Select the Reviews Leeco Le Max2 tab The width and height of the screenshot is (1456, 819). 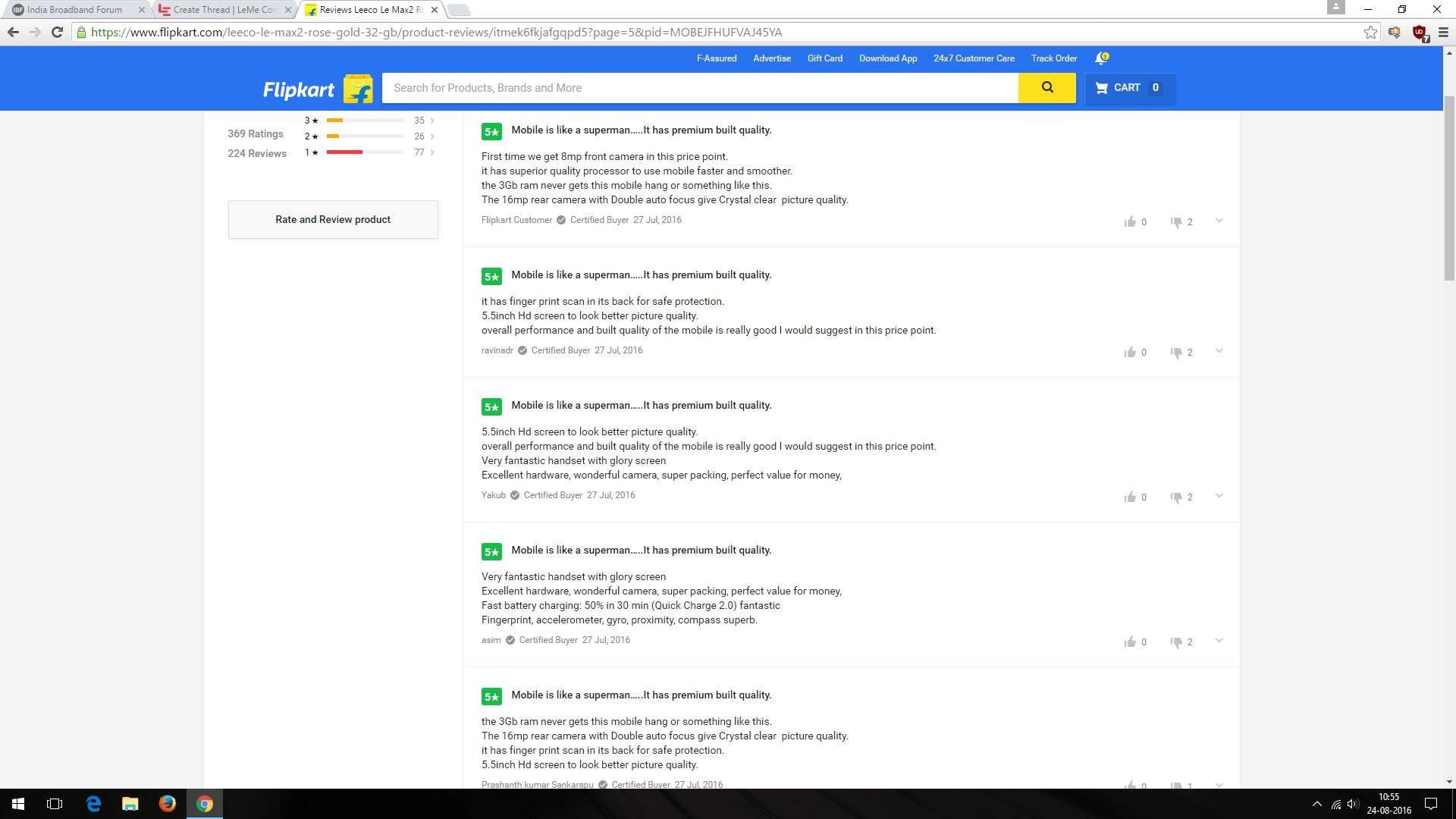(371, 10)
